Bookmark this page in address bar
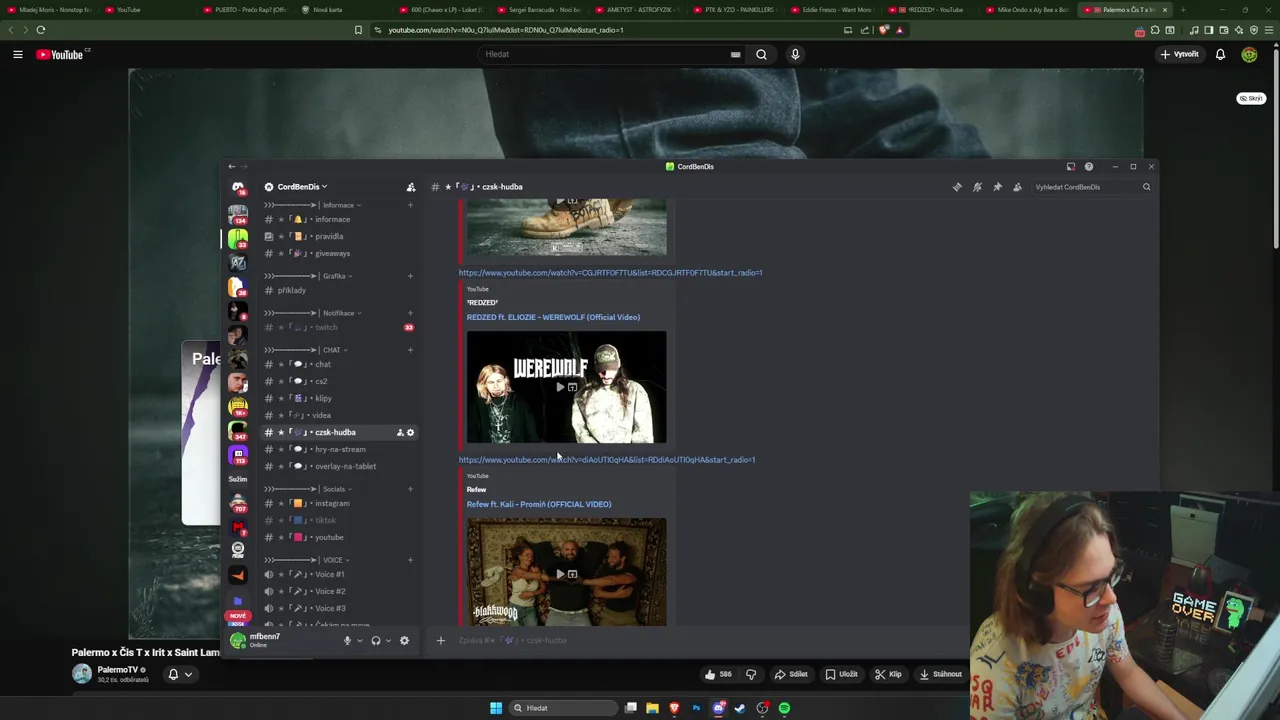1280x720 pixels. tap(358, 30)
